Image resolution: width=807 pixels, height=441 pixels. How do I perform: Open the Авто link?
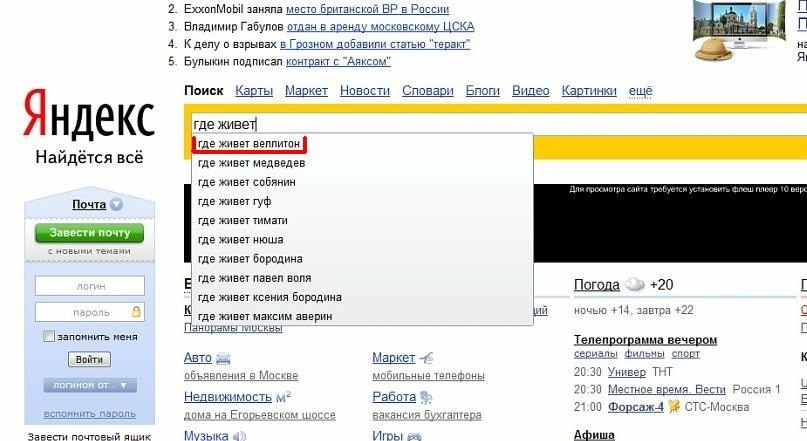tap(198, 358)
